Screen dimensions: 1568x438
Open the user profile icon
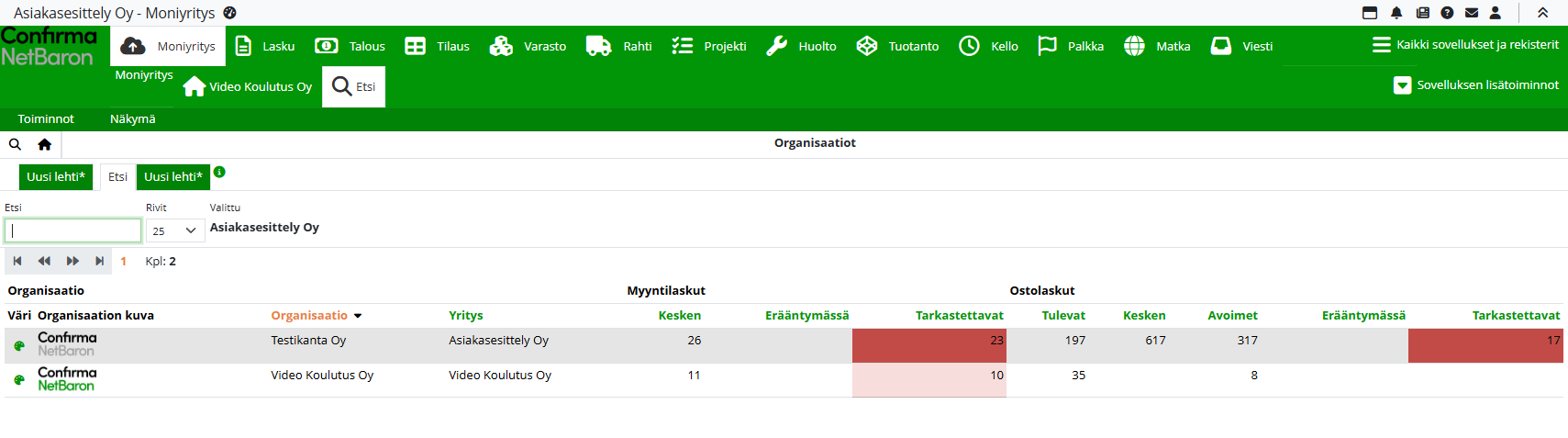tap(1496, 13)
